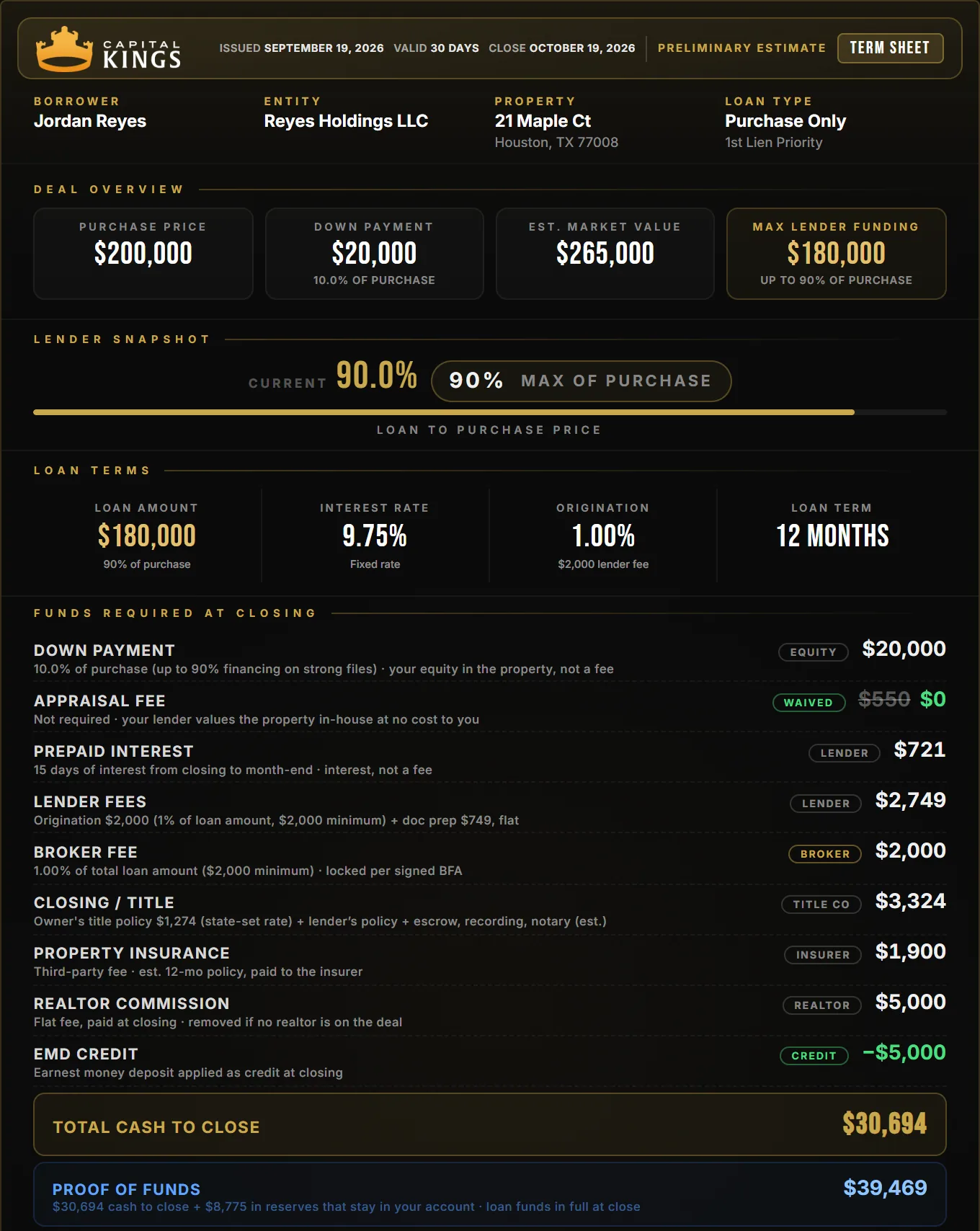The height and width of the screenshot is (1231, 980).
Task: Select the Purchase Only loan type
Action: (x=785, y=121)
